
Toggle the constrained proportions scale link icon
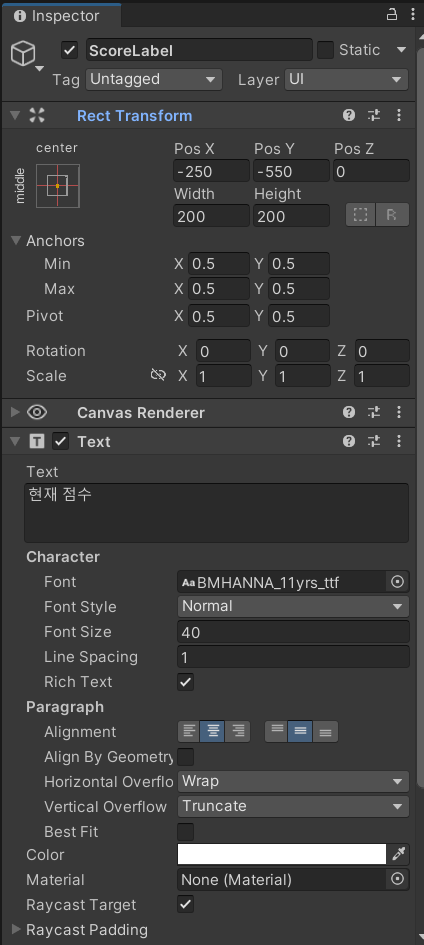(158, 375)
